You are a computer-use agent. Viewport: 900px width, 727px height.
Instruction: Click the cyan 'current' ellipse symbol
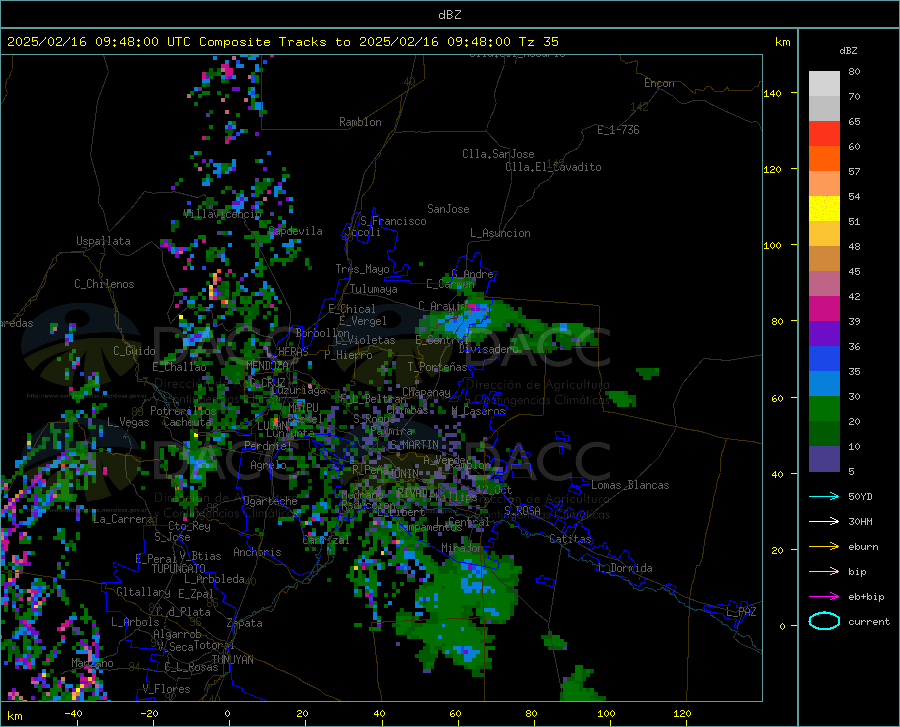(824, 621)
